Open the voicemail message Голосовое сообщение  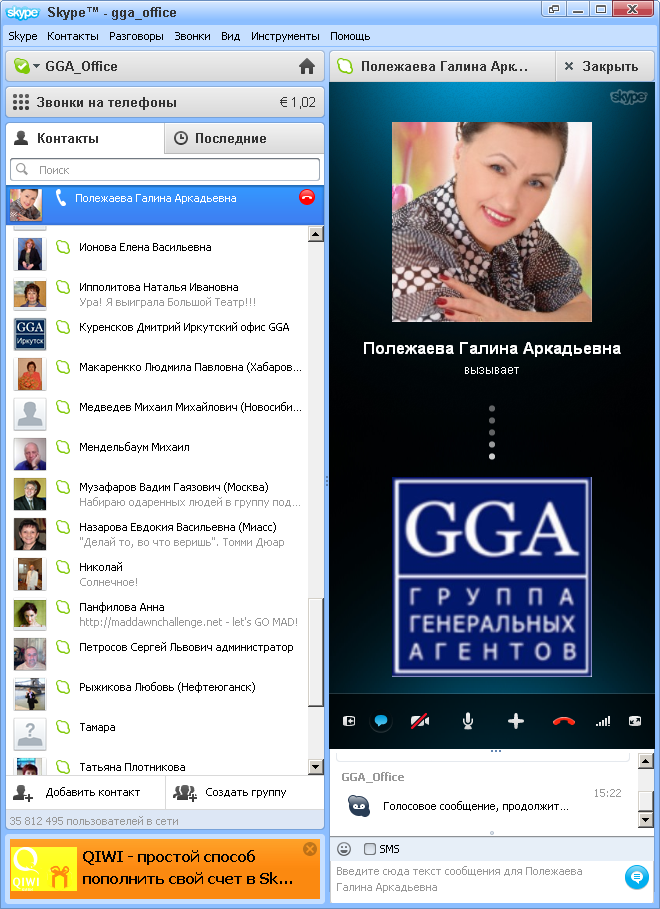pyautogui.click(x=476, y=806)
